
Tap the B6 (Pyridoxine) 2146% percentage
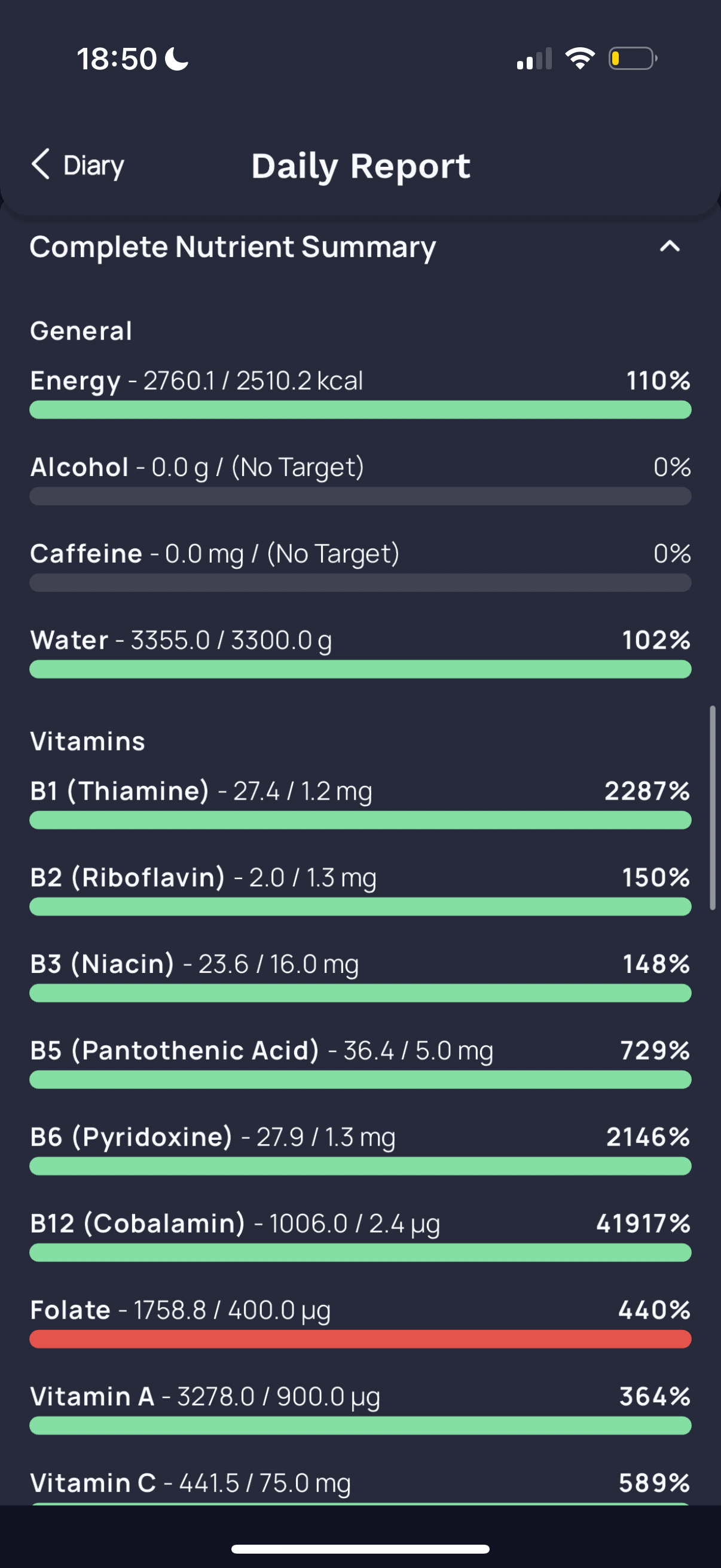pos(648,1136)
